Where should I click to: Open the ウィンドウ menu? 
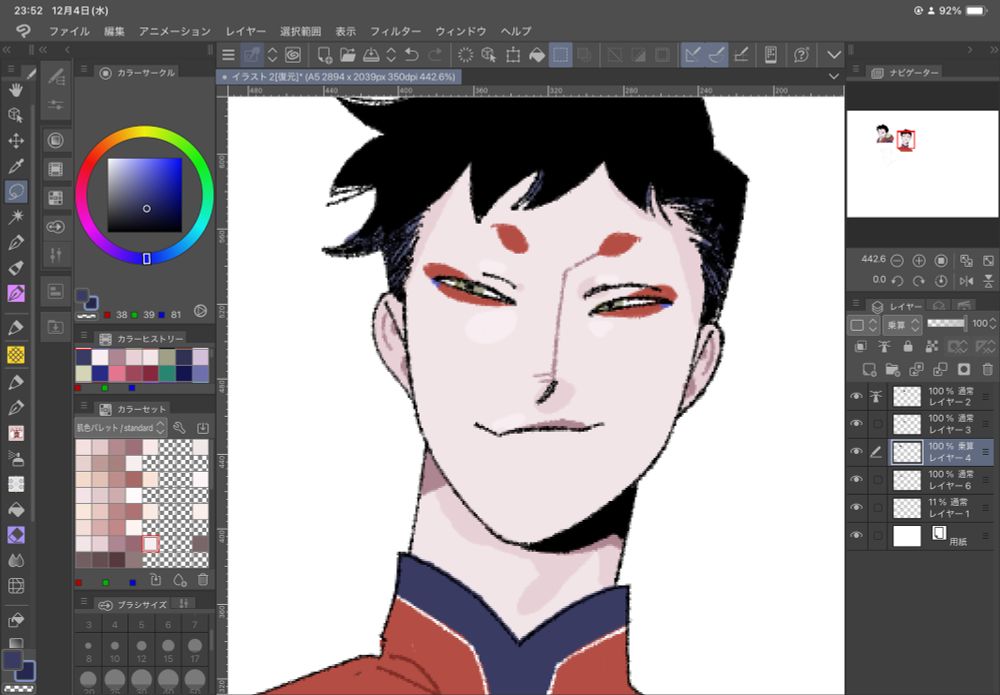[x=461, y=31]
